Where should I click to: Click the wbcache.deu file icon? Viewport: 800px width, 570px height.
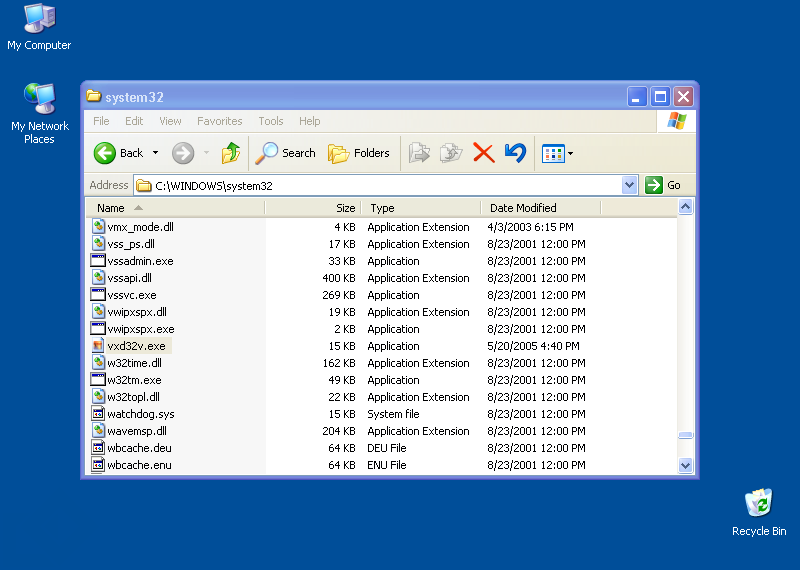pos(98,448)
